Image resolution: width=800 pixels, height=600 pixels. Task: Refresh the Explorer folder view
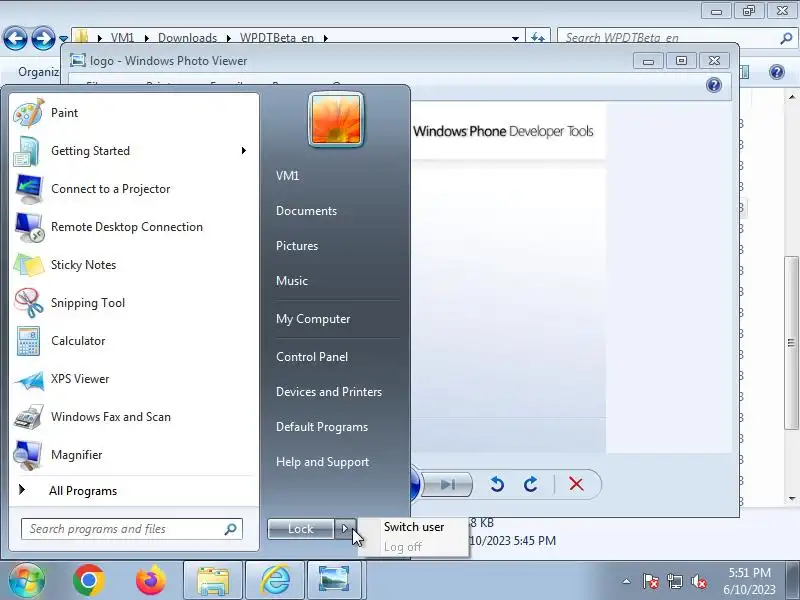tap(537, 37)
